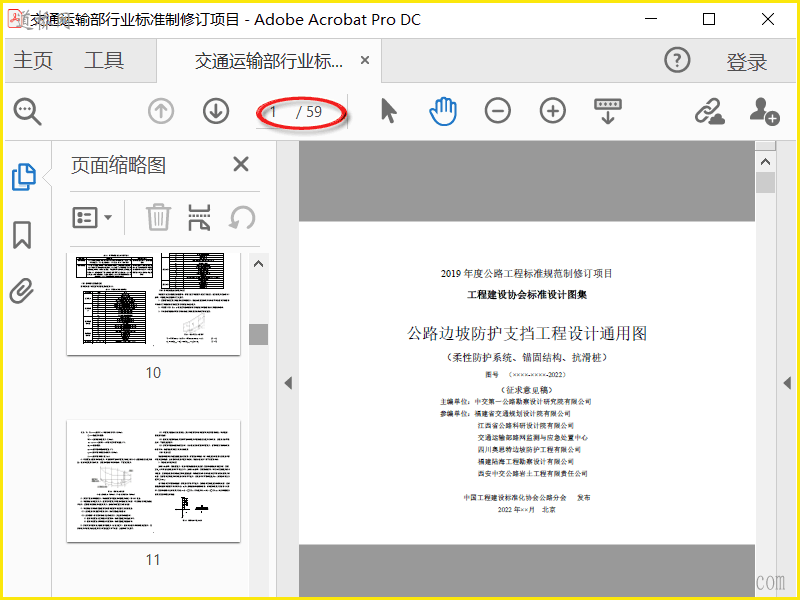Activate the selection arrow tool
800x600 pixels.
[x=388, y=111]
